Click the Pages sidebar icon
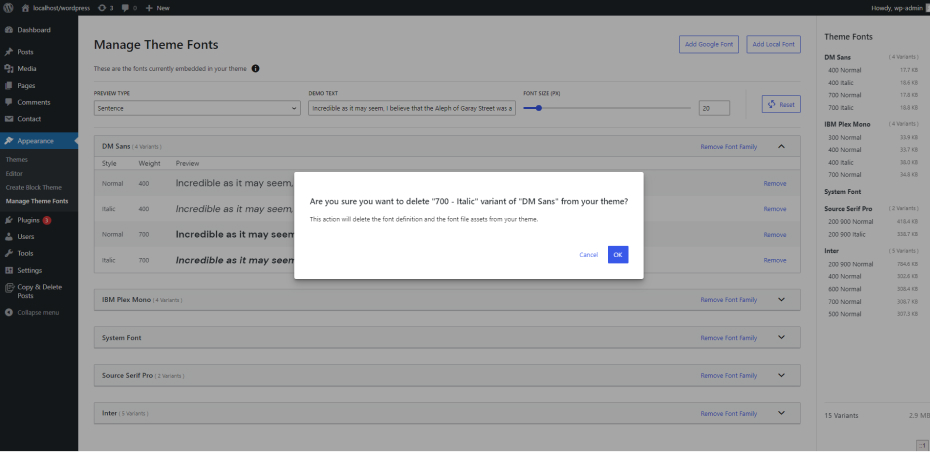 [x=9, y=85]
